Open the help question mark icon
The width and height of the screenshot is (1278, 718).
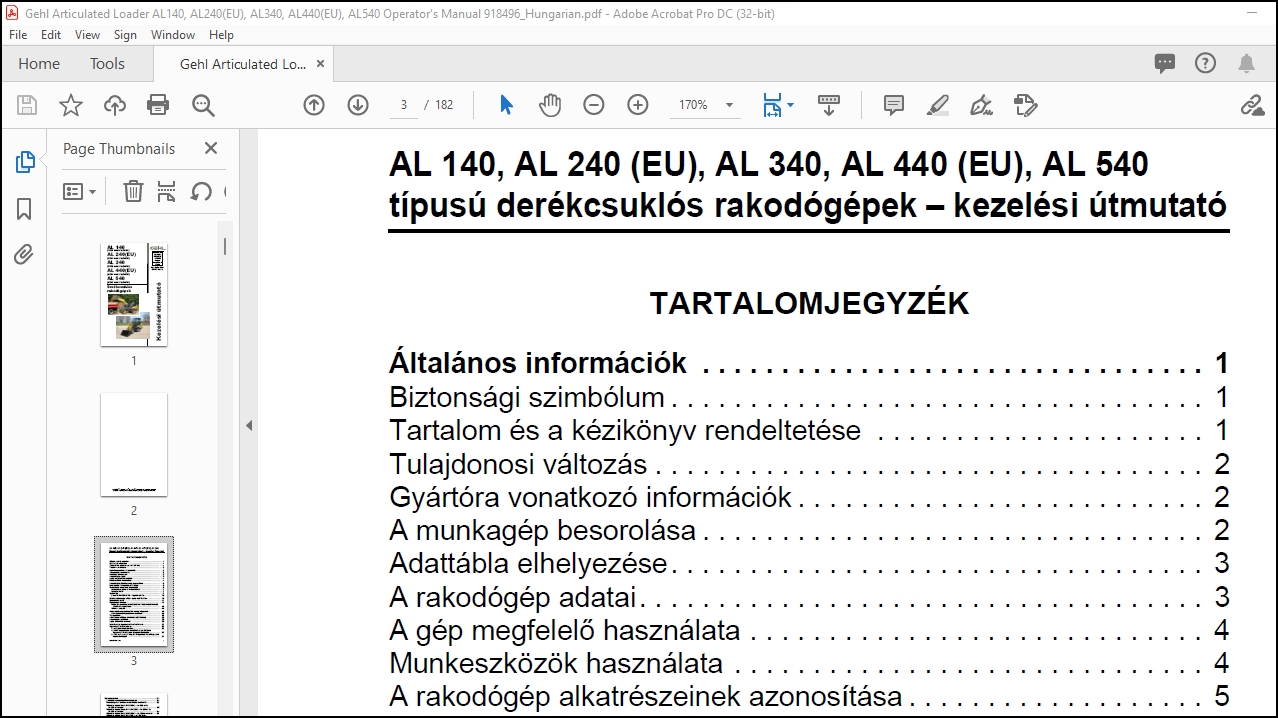tap(1206, 64)
